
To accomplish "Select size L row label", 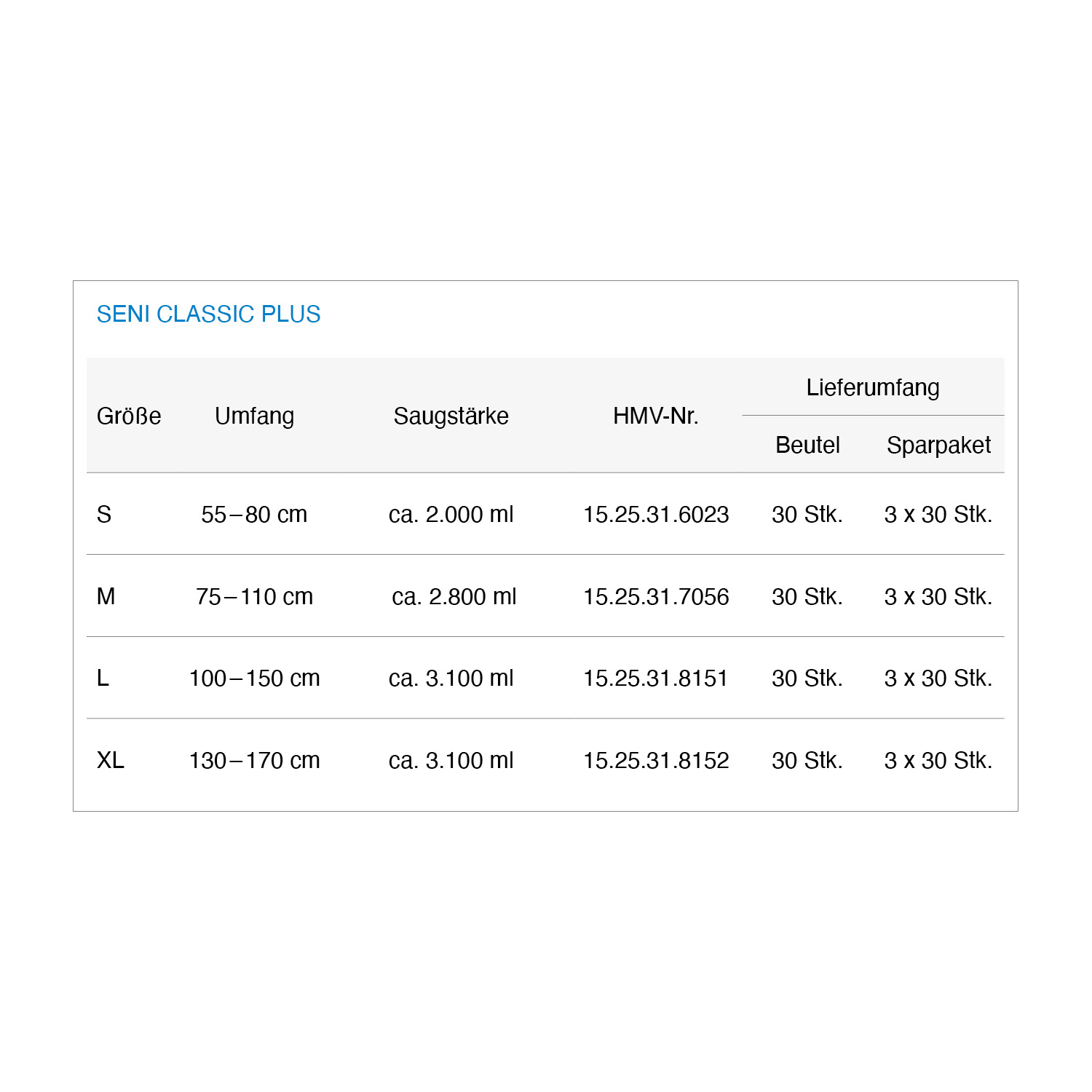I will (103, 678).
